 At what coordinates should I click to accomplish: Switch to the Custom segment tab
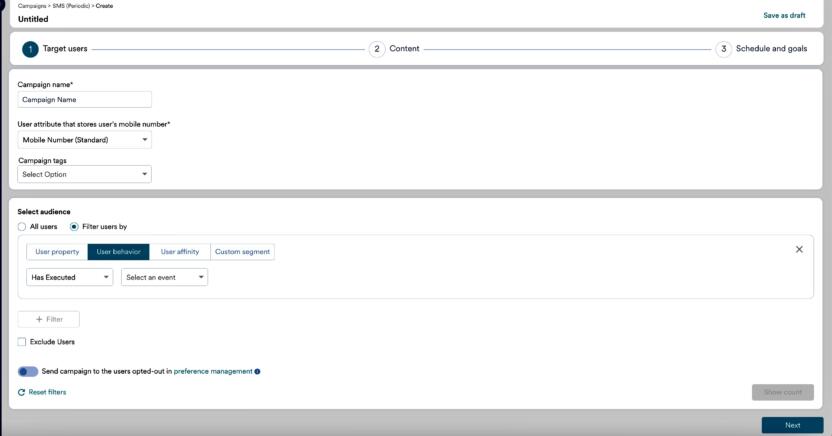point(242,251)
